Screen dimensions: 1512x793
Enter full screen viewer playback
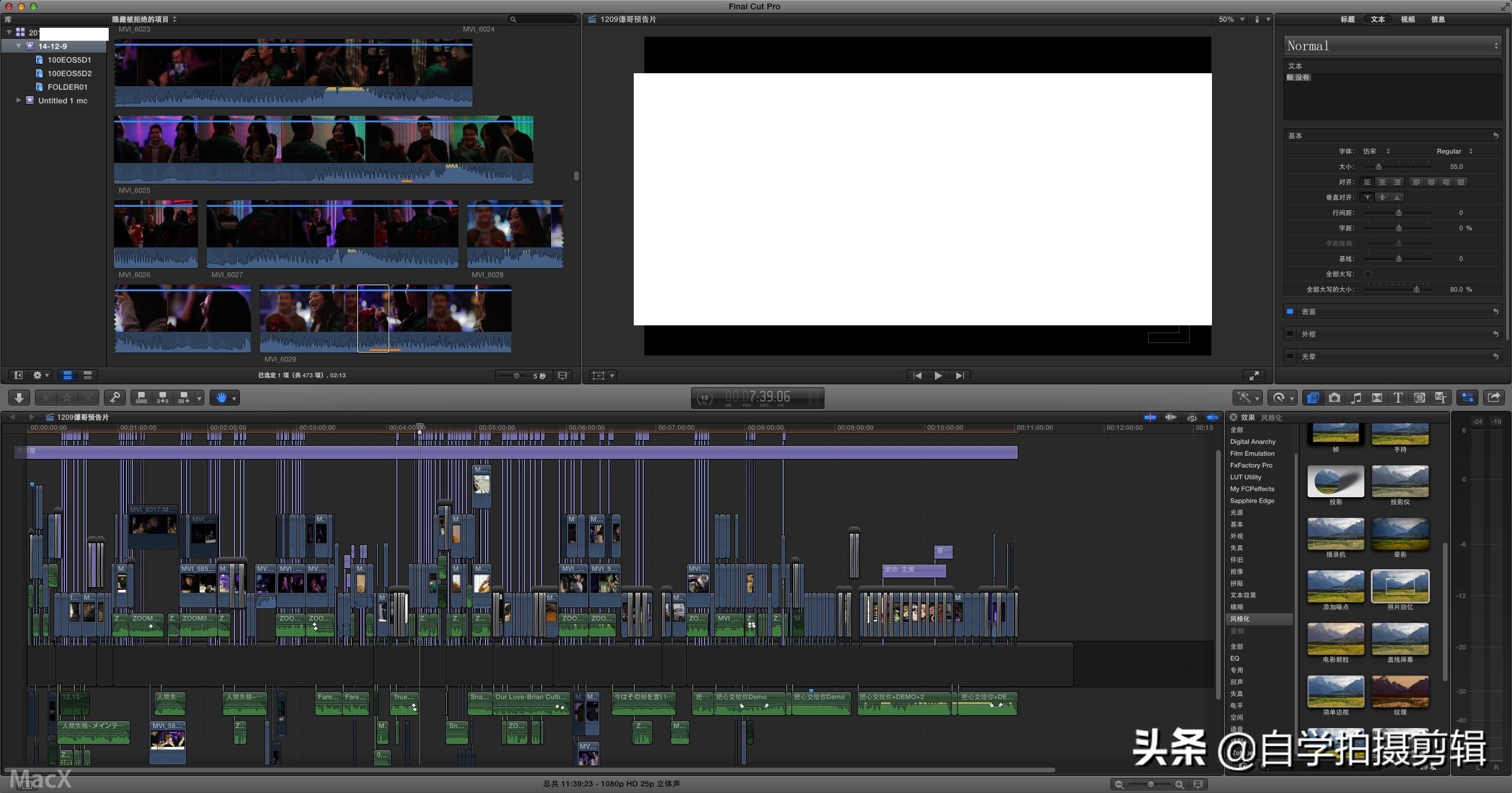tap(1254, 376)
